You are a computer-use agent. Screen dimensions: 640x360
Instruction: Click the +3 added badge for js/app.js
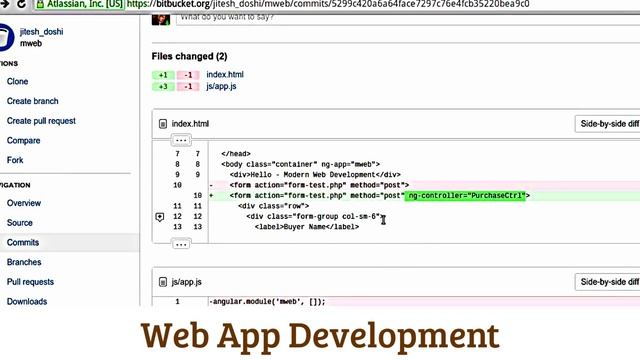click(x=163, y=87)
